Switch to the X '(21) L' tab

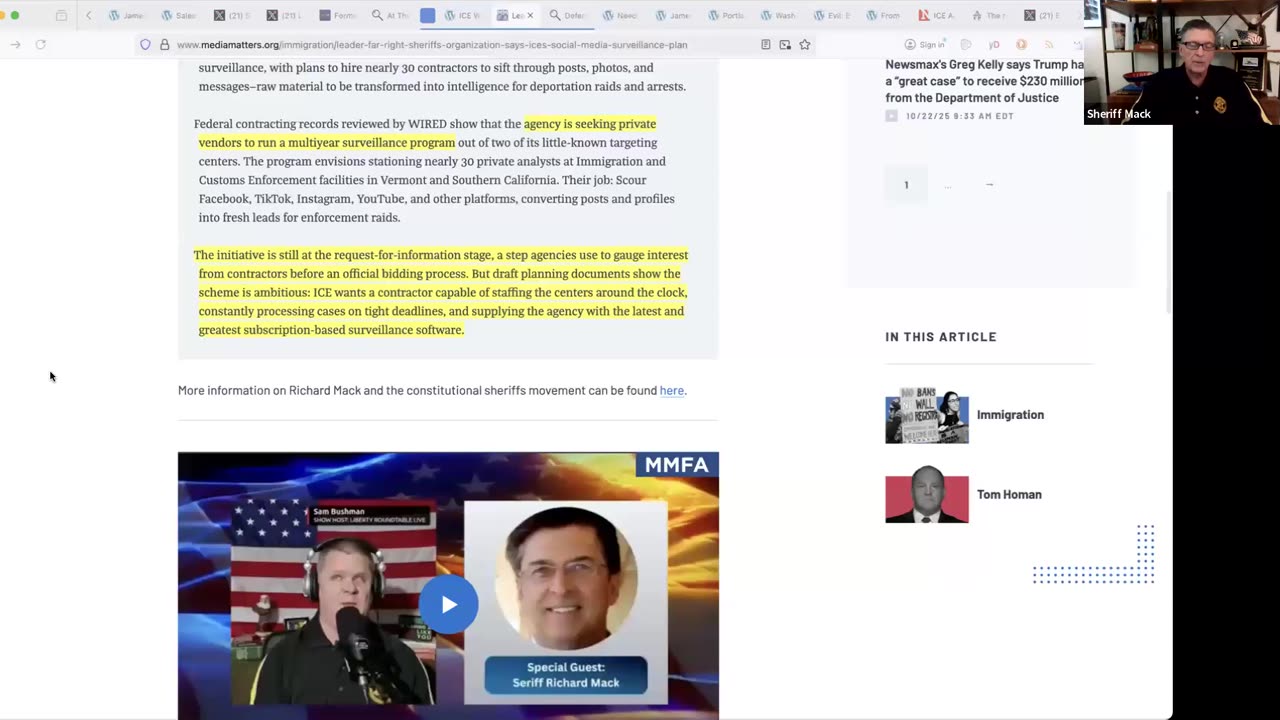pyautogui.click(x=284, y=15)
